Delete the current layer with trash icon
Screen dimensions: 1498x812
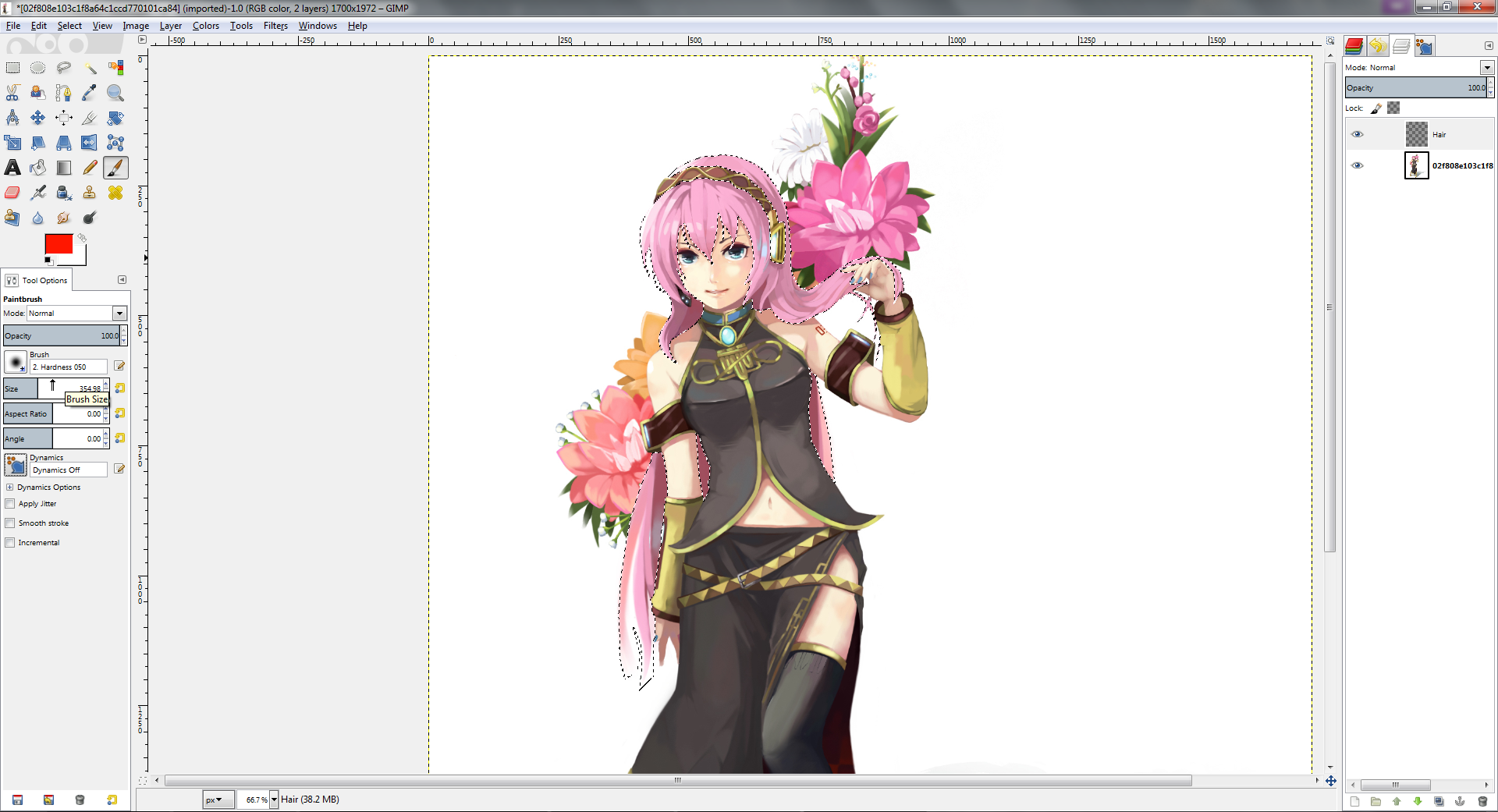tap(1482, 801)
